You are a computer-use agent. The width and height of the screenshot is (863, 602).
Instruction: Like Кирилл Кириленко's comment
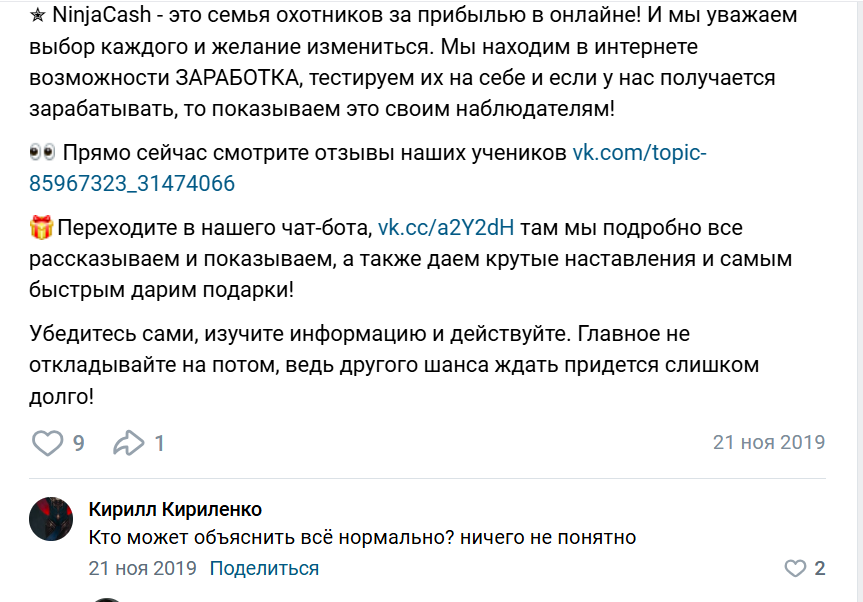coord(795,569)
